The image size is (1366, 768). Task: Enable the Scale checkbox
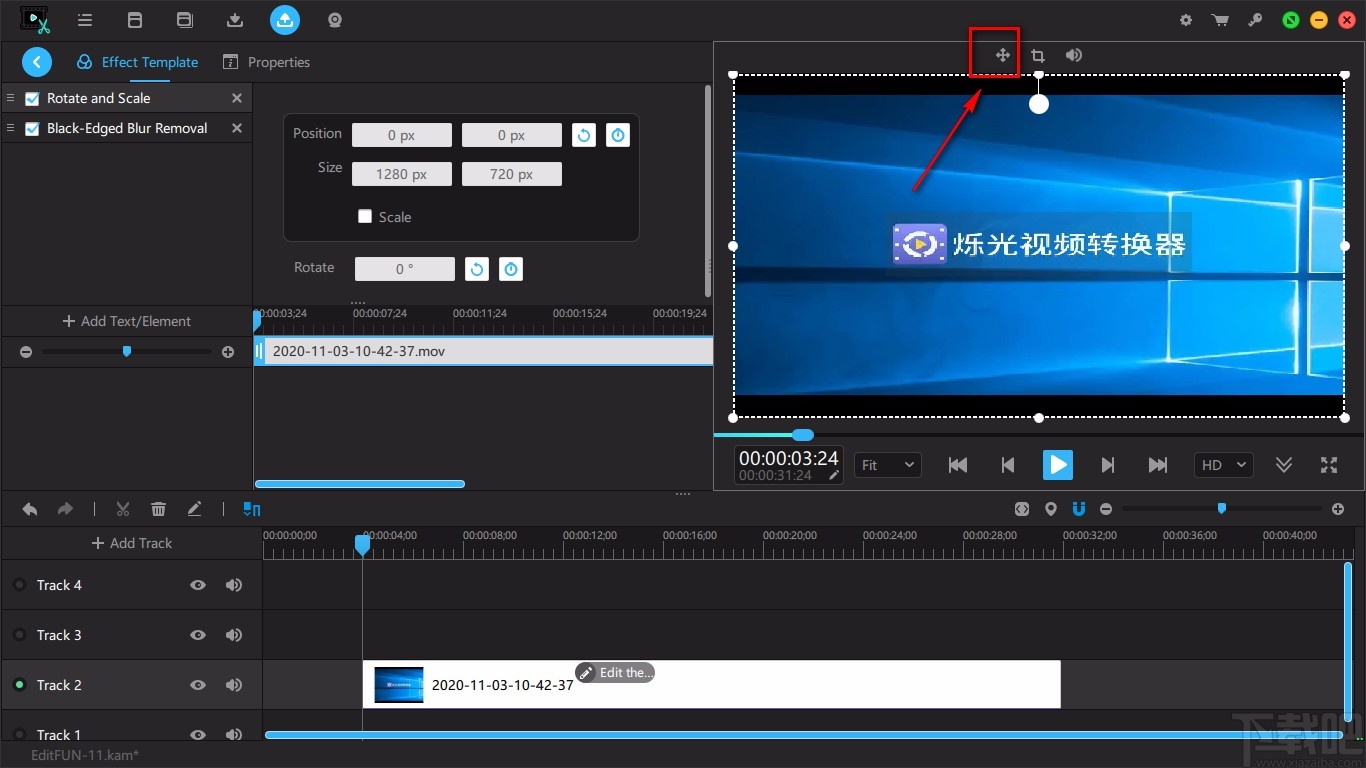tap(365, 216)
